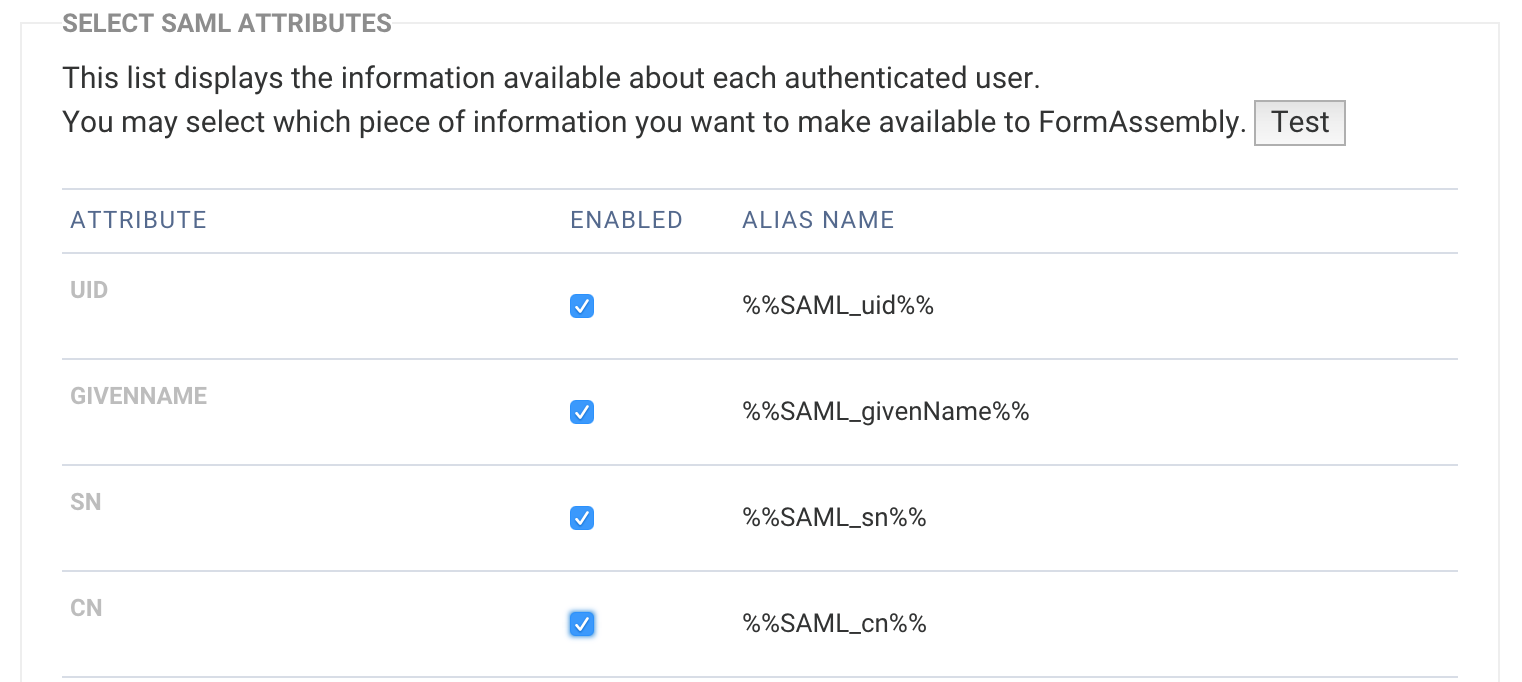
Task: Select the %%SAML_givenName%% alias text
Action: (885, 412)
